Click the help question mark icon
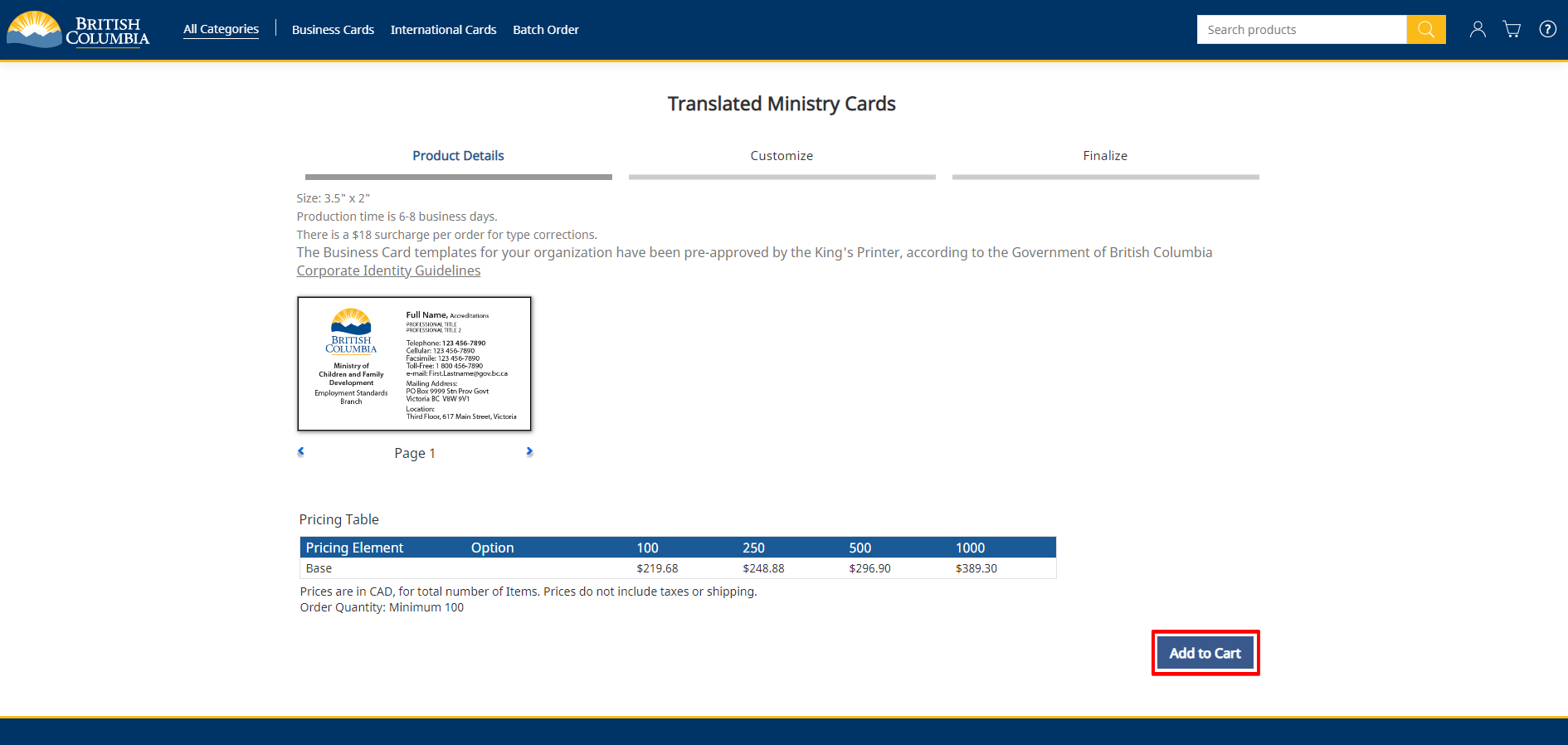This screenshot has width=1568, height=745. [1547, 29]
